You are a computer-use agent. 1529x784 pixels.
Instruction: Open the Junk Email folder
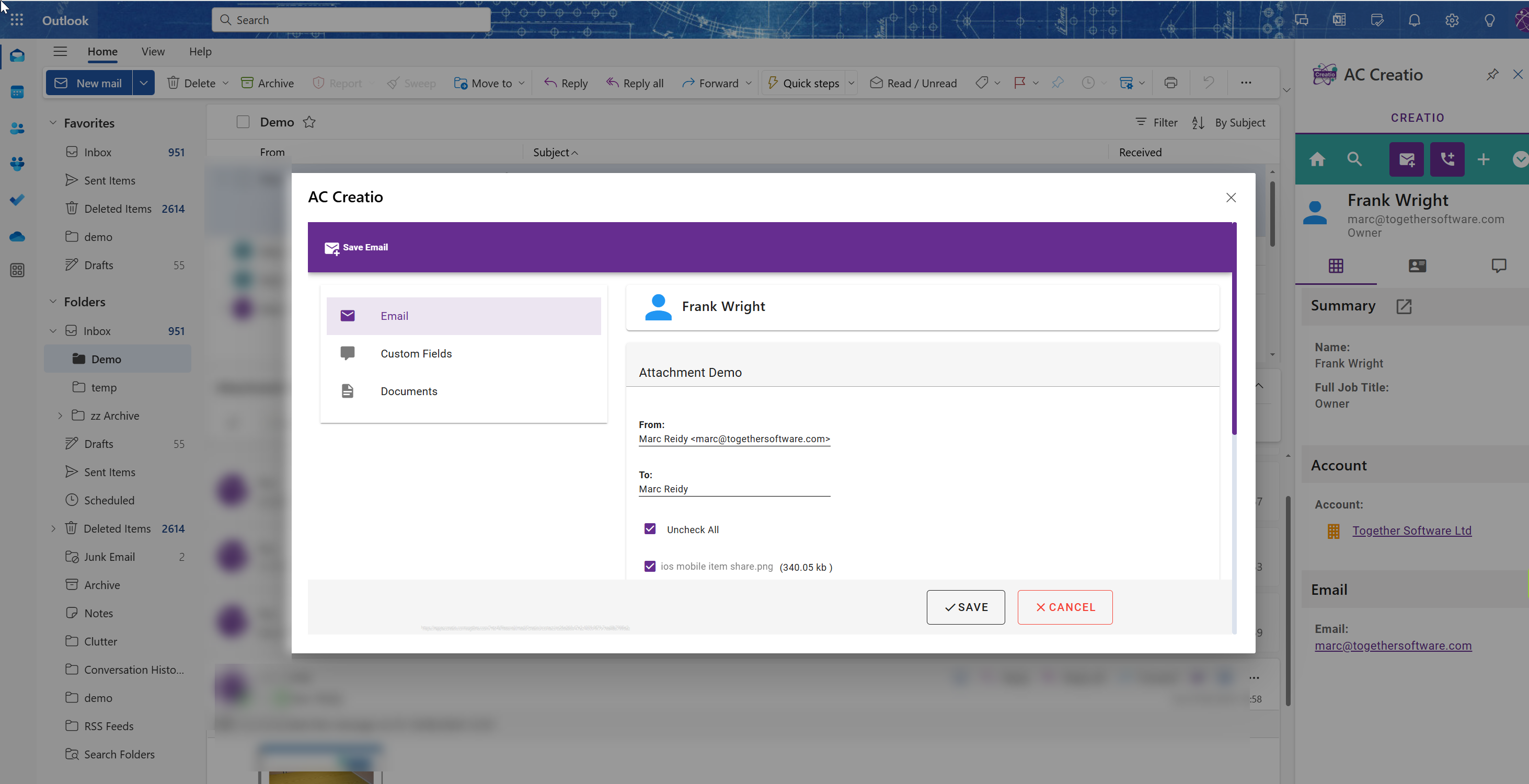click(x=118, y=557)
